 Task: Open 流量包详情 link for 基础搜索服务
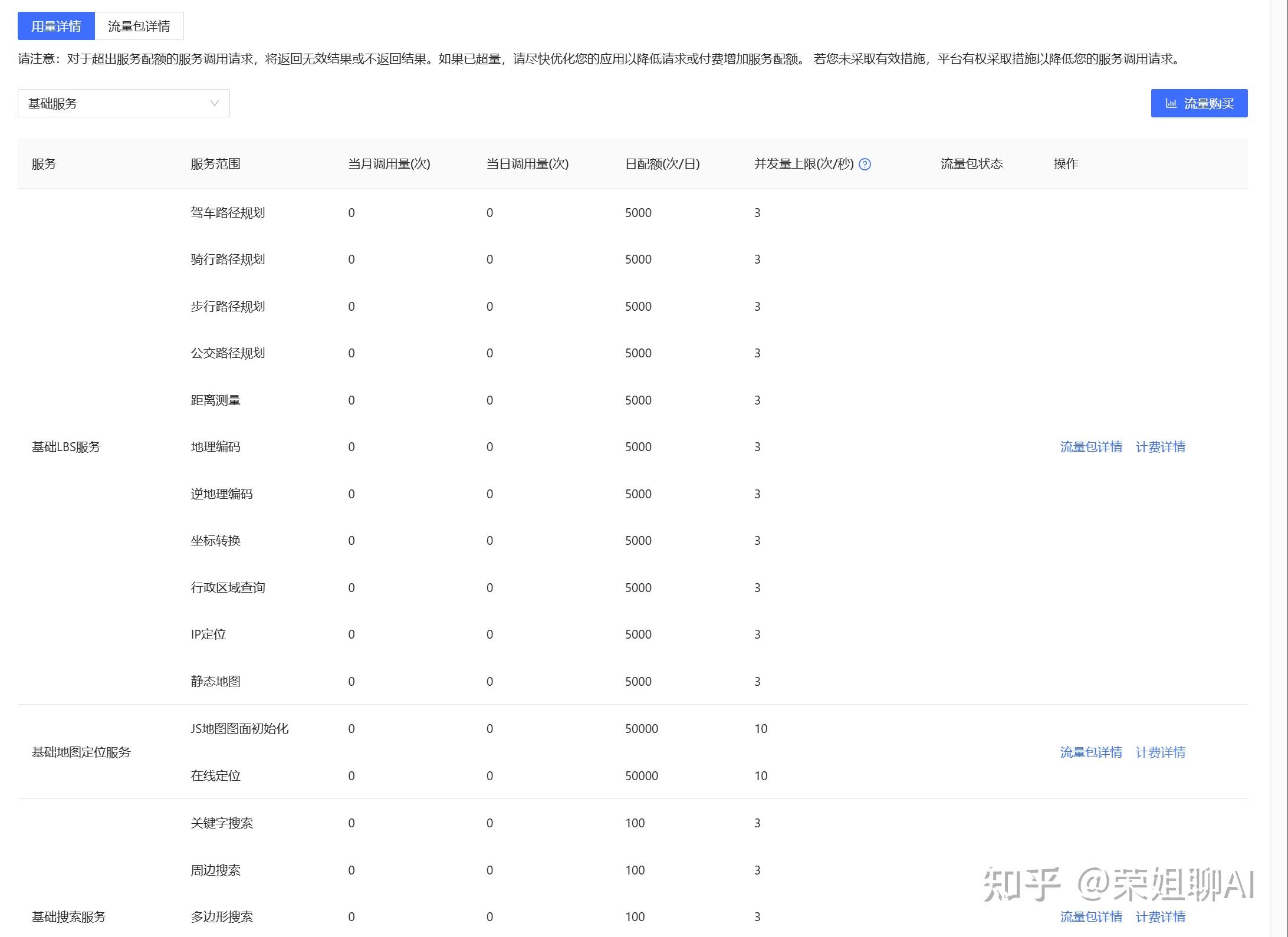pyautogui.click(x=1090, y=917)
